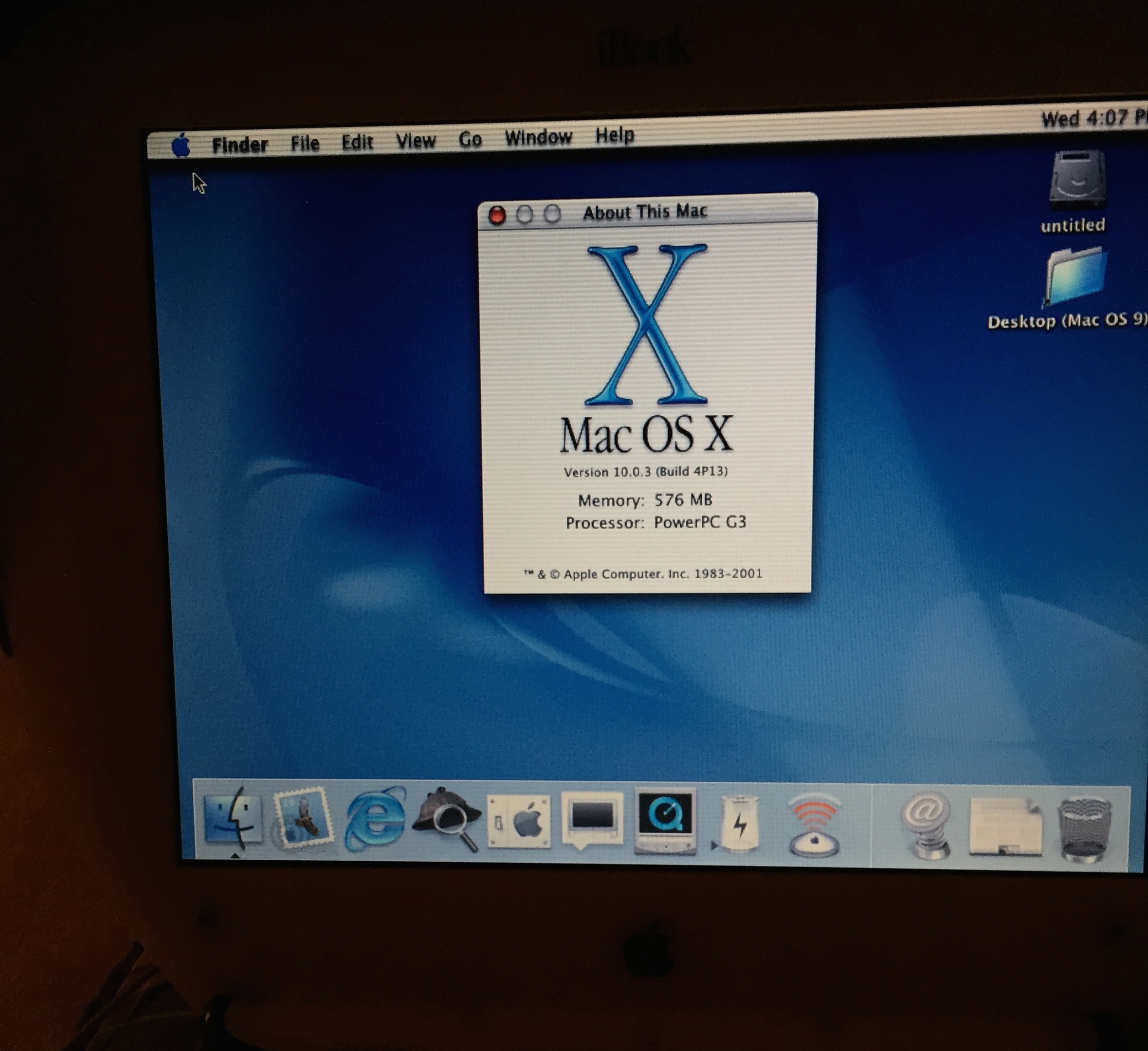Launch QuickTime Player from the dock
Viewport: 1148px width, 1051px height.
click(665, 821)
